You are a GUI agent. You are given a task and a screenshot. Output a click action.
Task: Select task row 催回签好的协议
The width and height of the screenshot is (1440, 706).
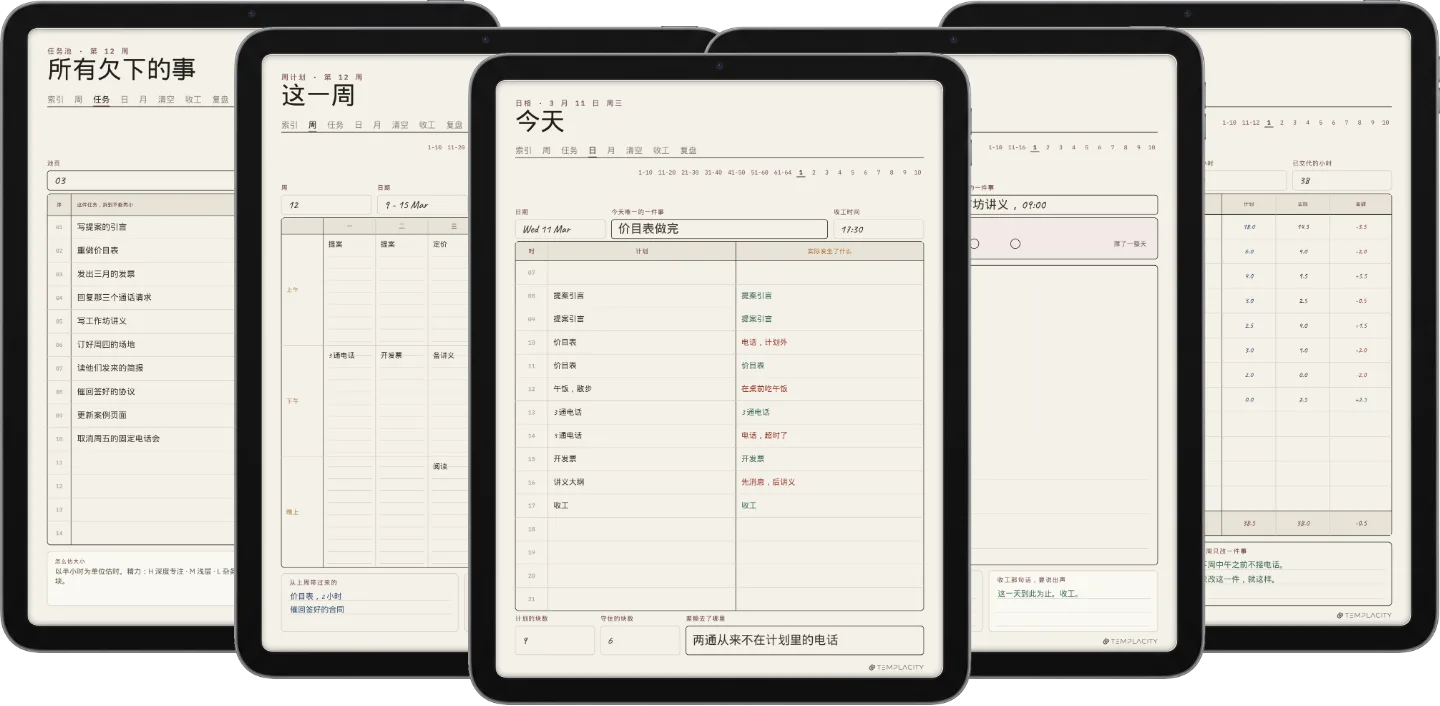[141, 391]
